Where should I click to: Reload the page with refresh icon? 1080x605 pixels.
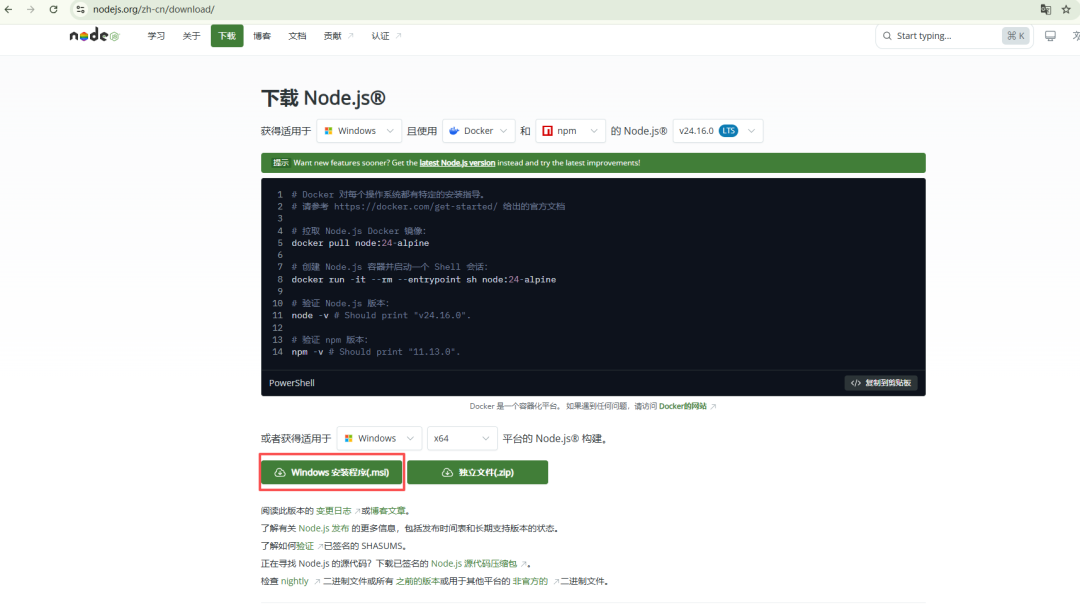point(53,10)
